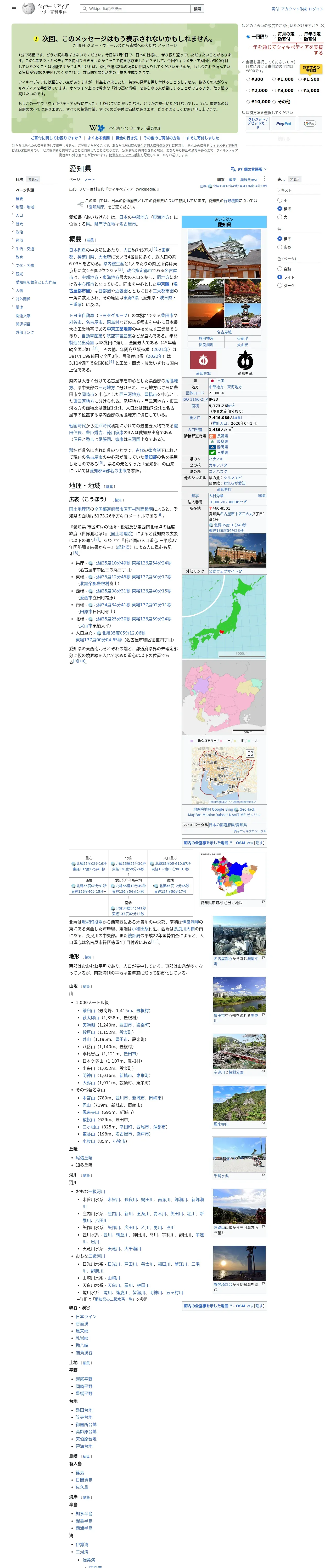Click the flag icon beside 三重県
Screen dimensions: 336x1568
pos(212,452)
